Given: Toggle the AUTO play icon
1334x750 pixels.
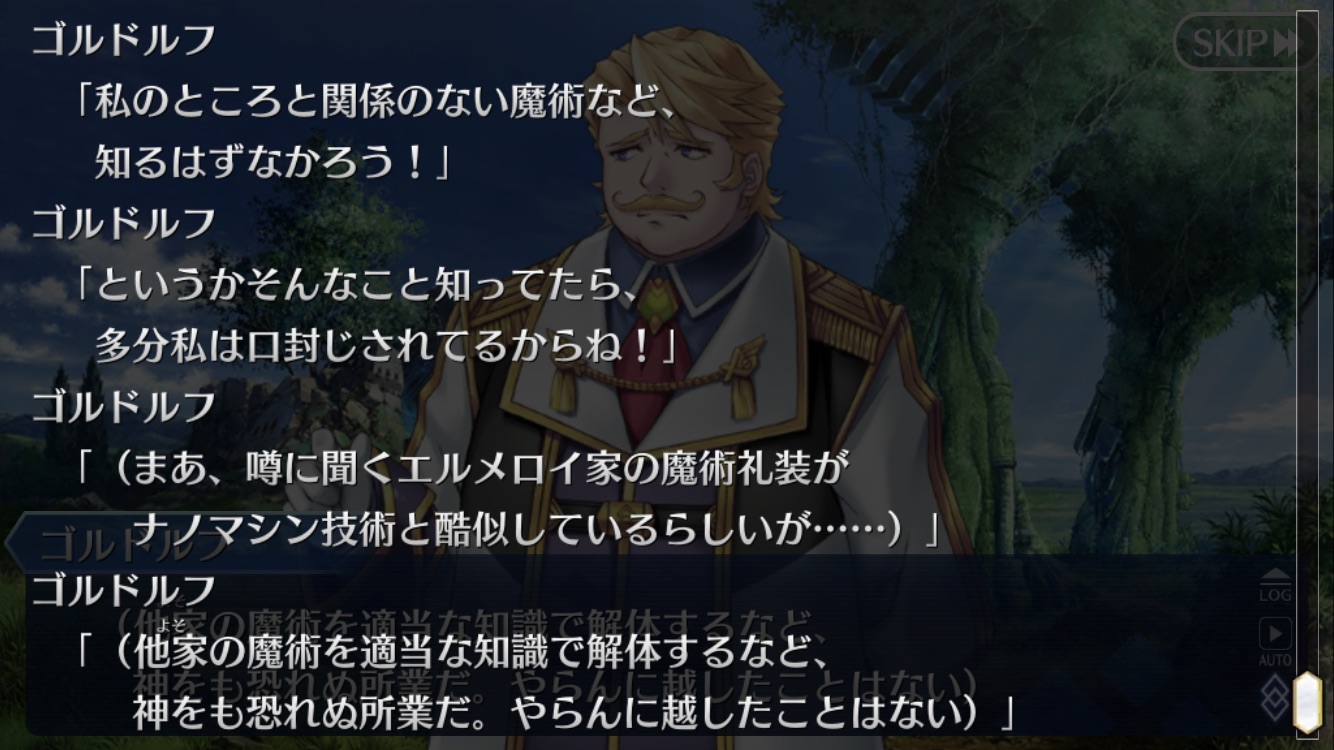Looking at the screenshot, I should tap(1275, 643).
